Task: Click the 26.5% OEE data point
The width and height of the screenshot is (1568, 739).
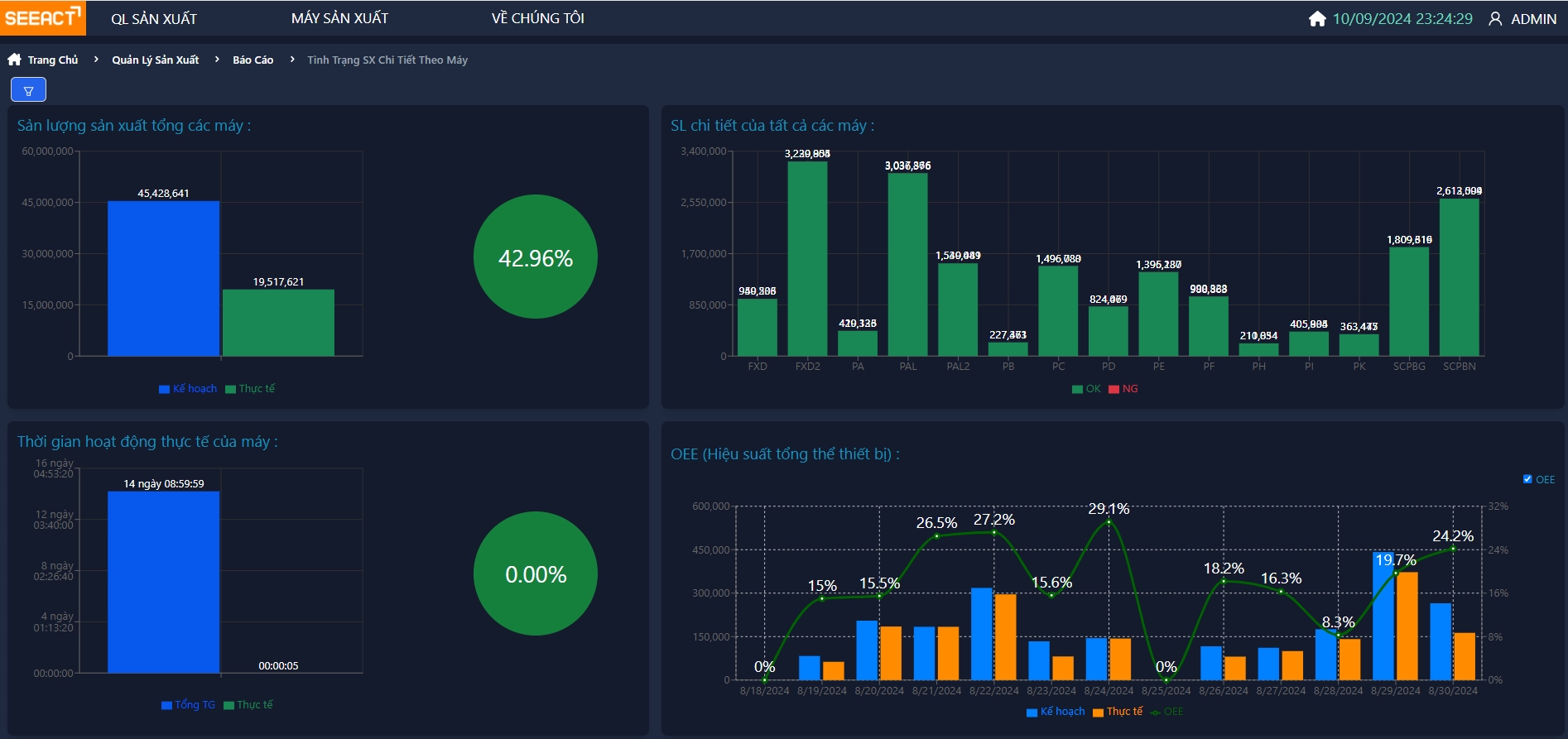Action: tap(936, 536)
